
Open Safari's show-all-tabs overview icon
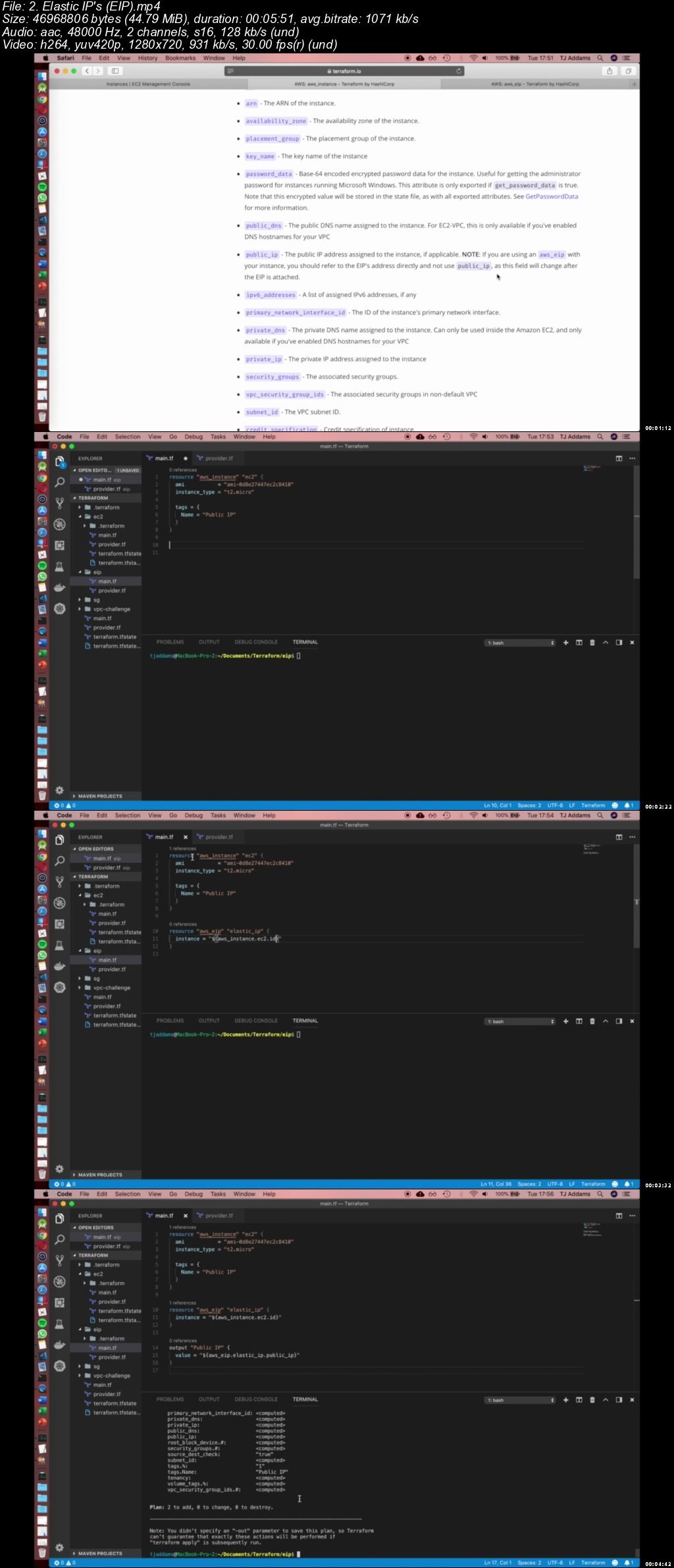[628, 71]
